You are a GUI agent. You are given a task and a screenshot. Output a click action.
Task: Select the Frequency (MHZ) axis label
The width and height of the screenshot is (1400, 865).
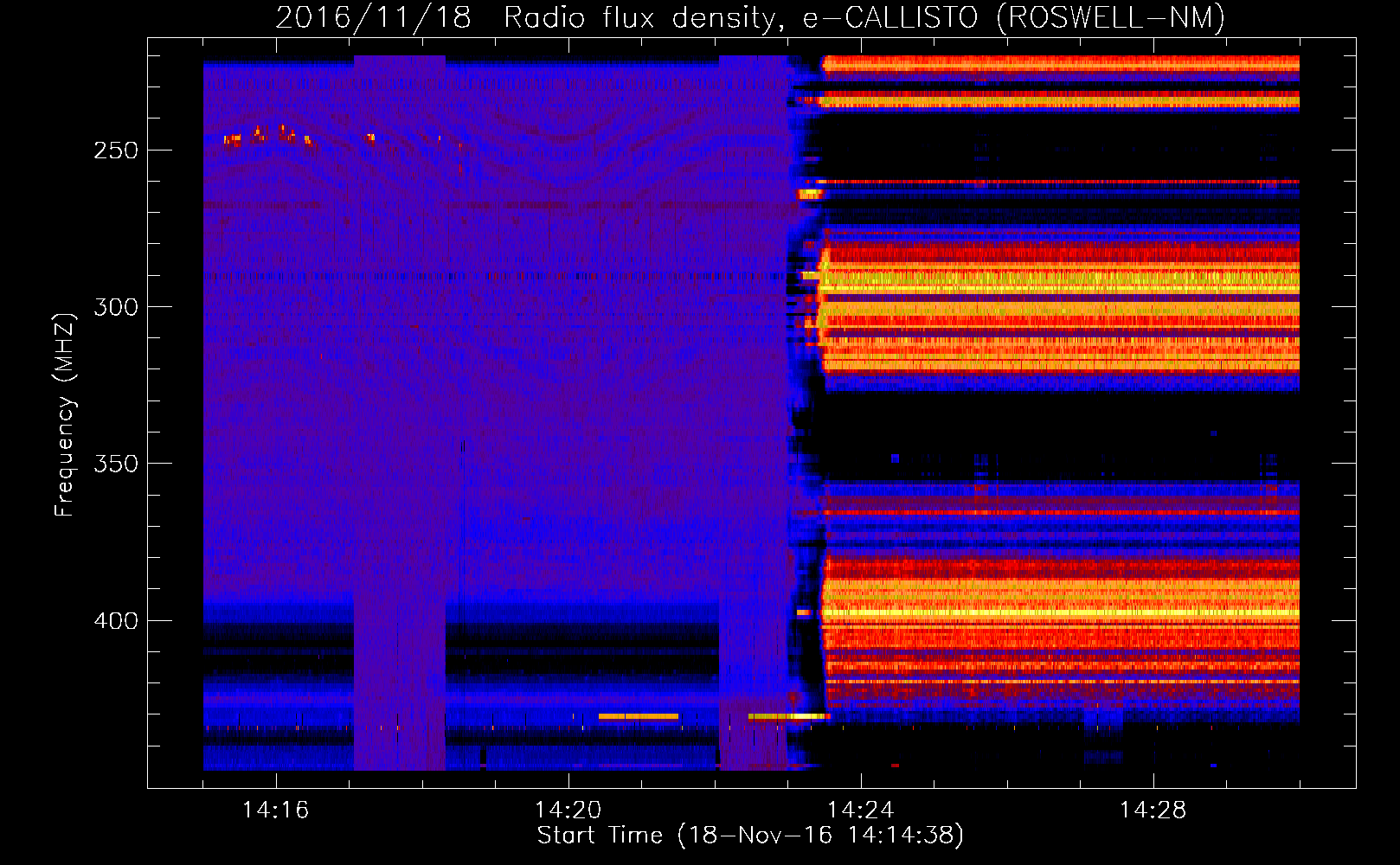(x=64, y=415)
